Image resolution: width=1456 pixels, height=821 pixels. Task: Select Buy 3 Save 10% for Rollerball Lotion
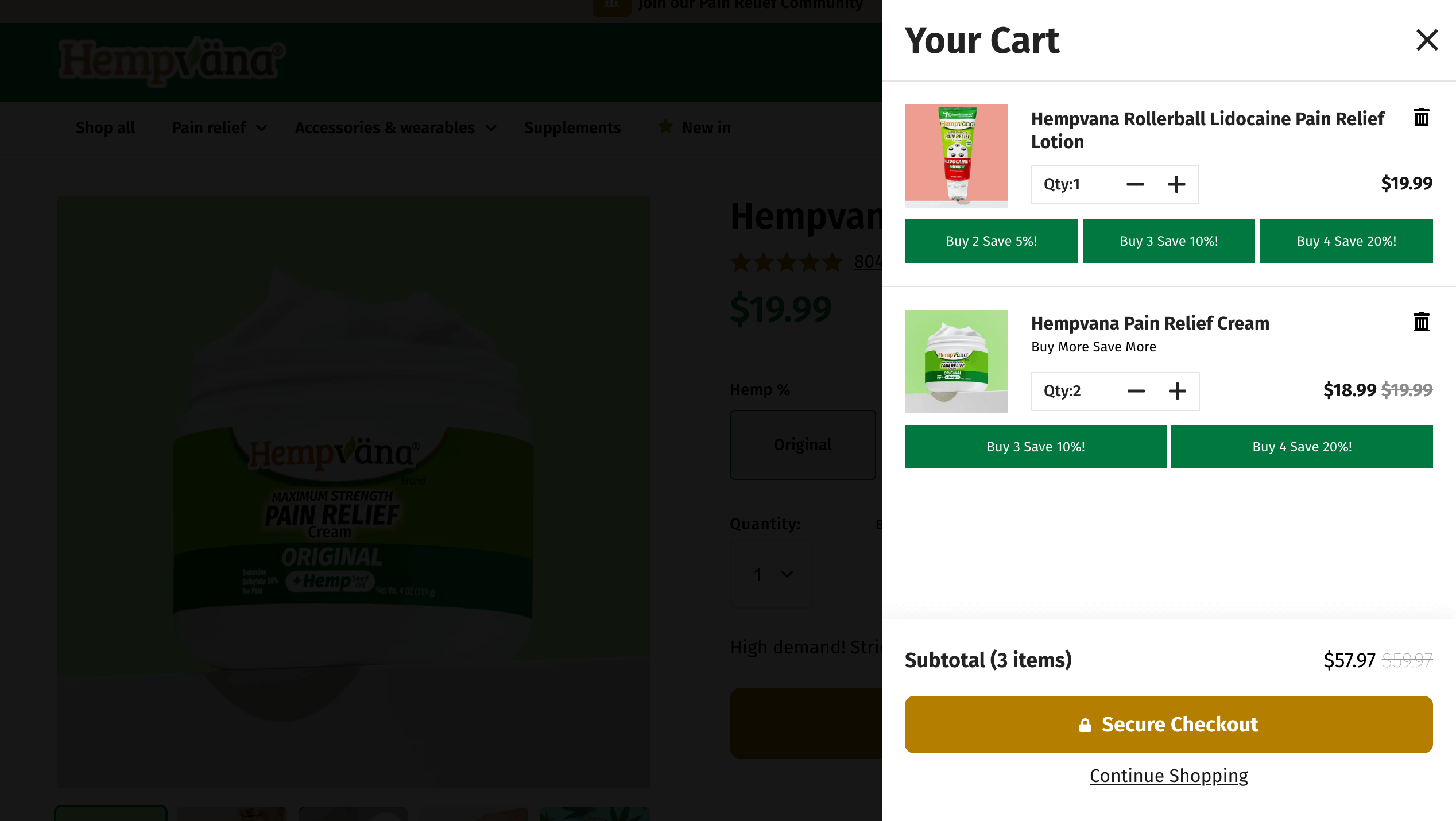pyautogui.click(x=1168, y=241)
